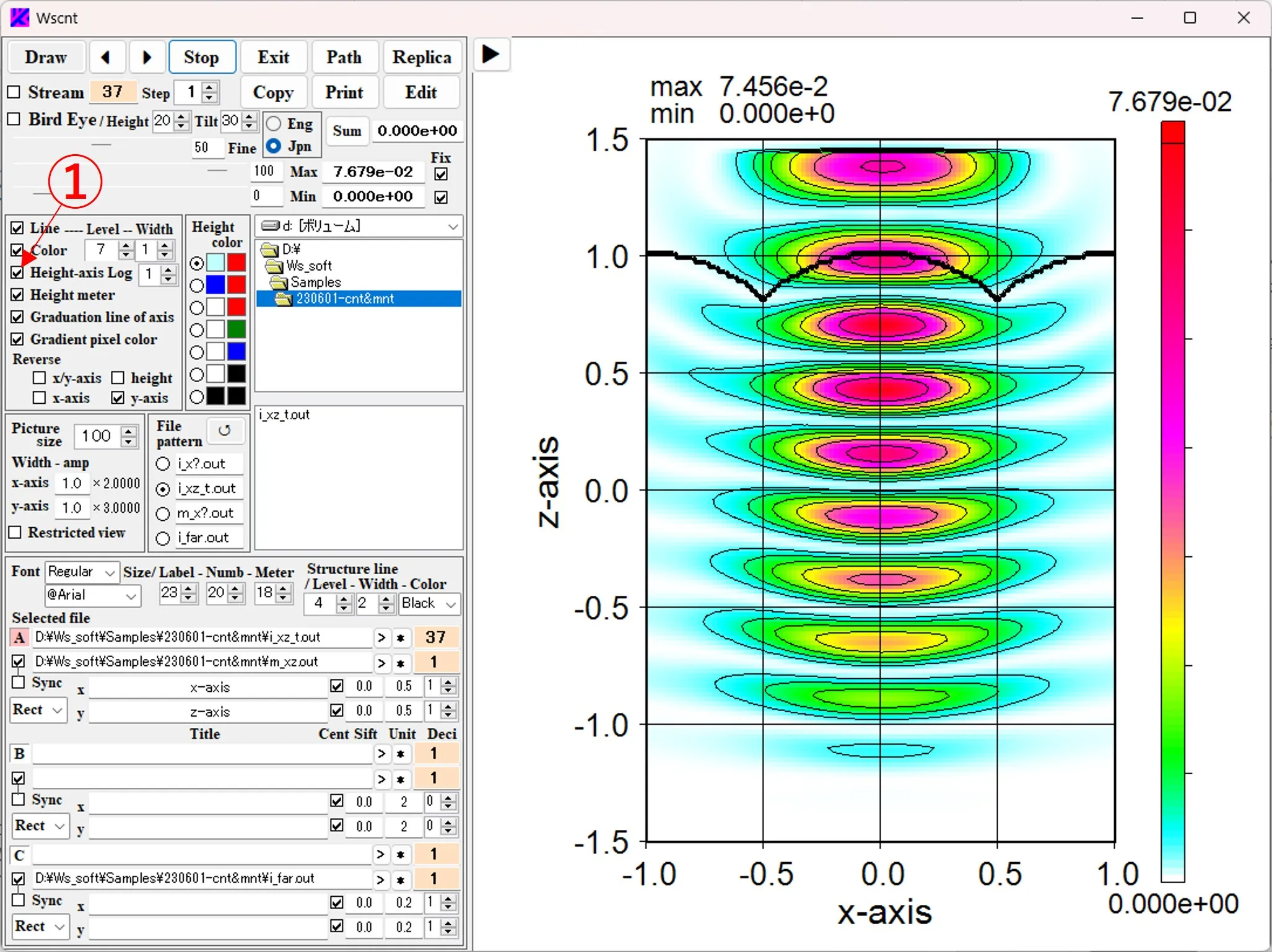Toggle the Height-axis Log checkbox
This screenshot has height=952, width=1272.
pyautogui.click(x=18, y=273)
